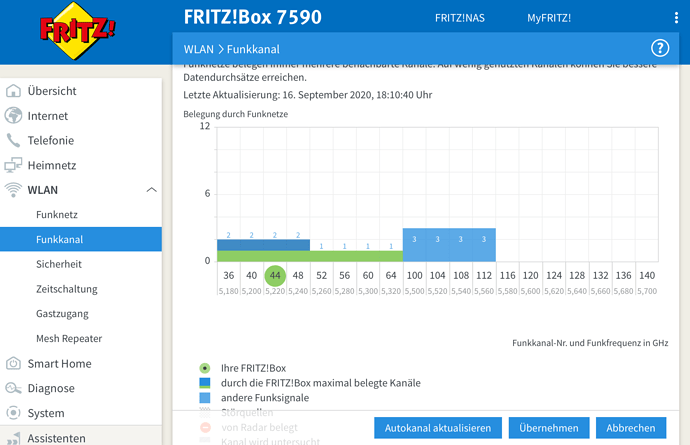690x445 pixels.
Task: Click Funkkanal in the breadcrumb
Action: point(253,49)
